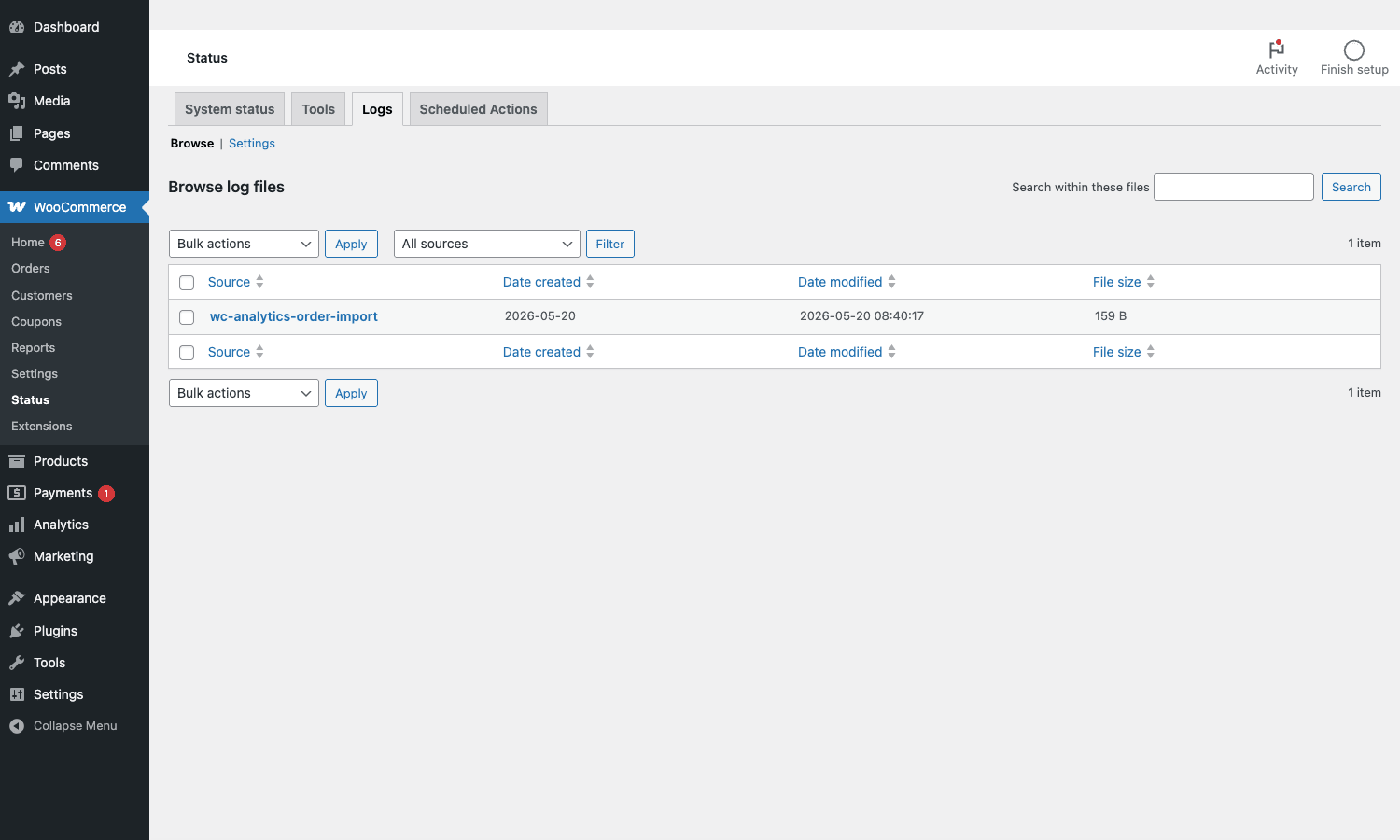This screenshot has width=1400, height=840.
Task: Open WooCommerce Coupons submenu item
Action: 36,321
